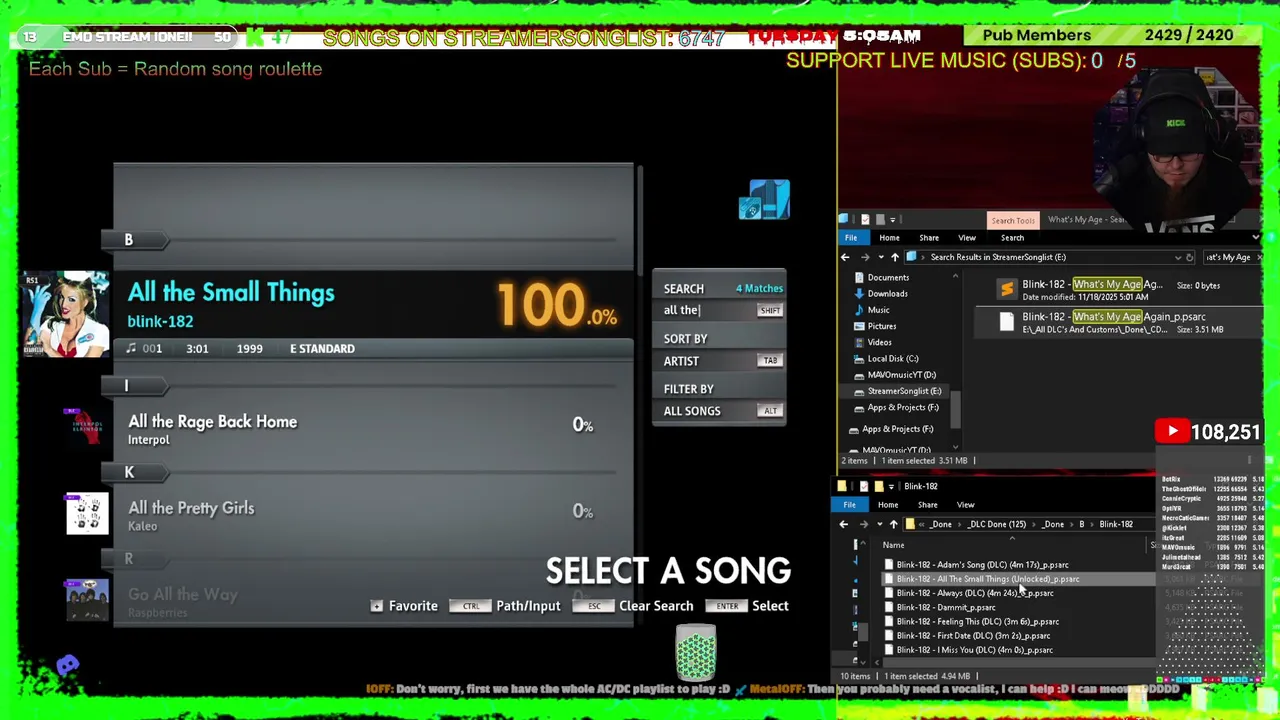Open Home tab in the Blink-182 window
This screenshot has height=720, width=1280.
tap(887, 505)
